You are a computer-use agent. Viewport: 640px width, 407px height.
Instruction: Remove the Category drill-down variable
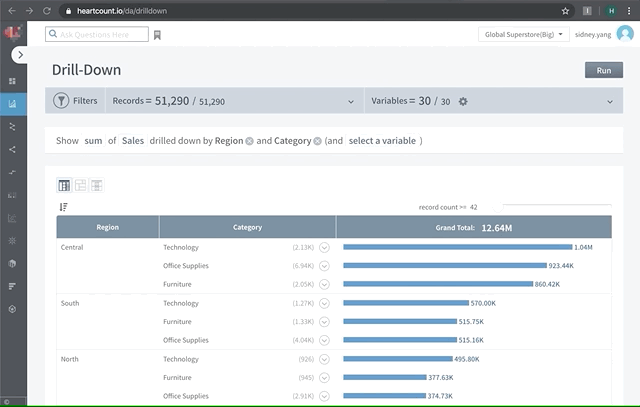click(x=317, y=141)
